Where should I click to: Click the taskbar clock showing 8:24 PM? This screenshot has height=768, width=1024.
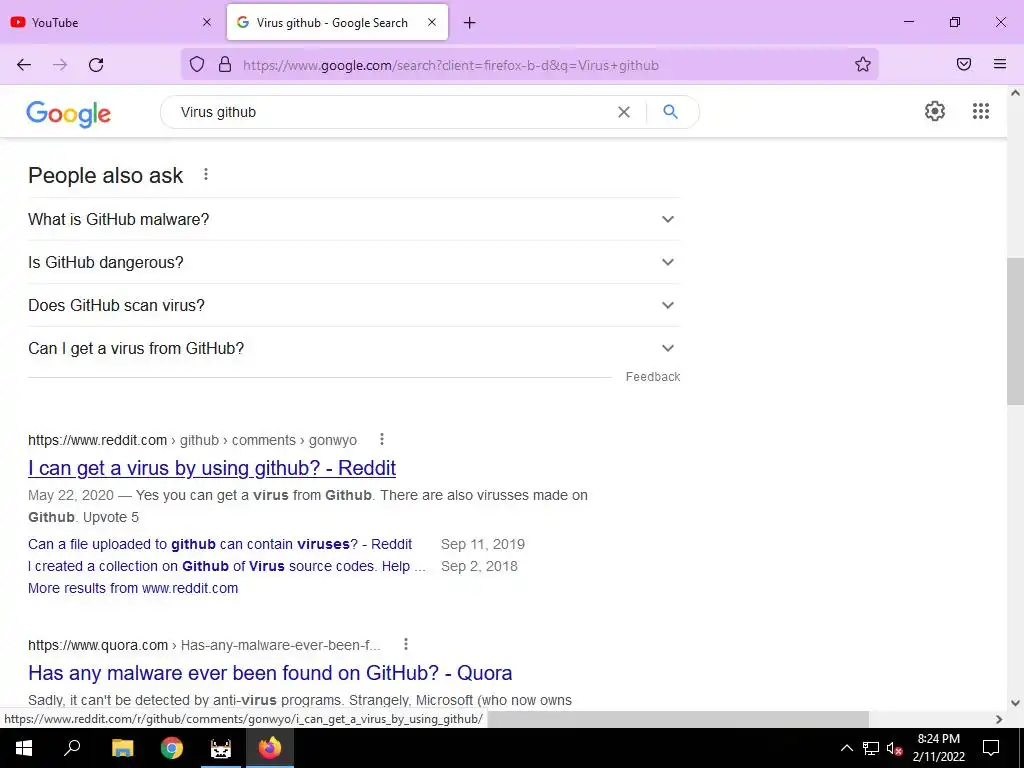click(938, 748)
